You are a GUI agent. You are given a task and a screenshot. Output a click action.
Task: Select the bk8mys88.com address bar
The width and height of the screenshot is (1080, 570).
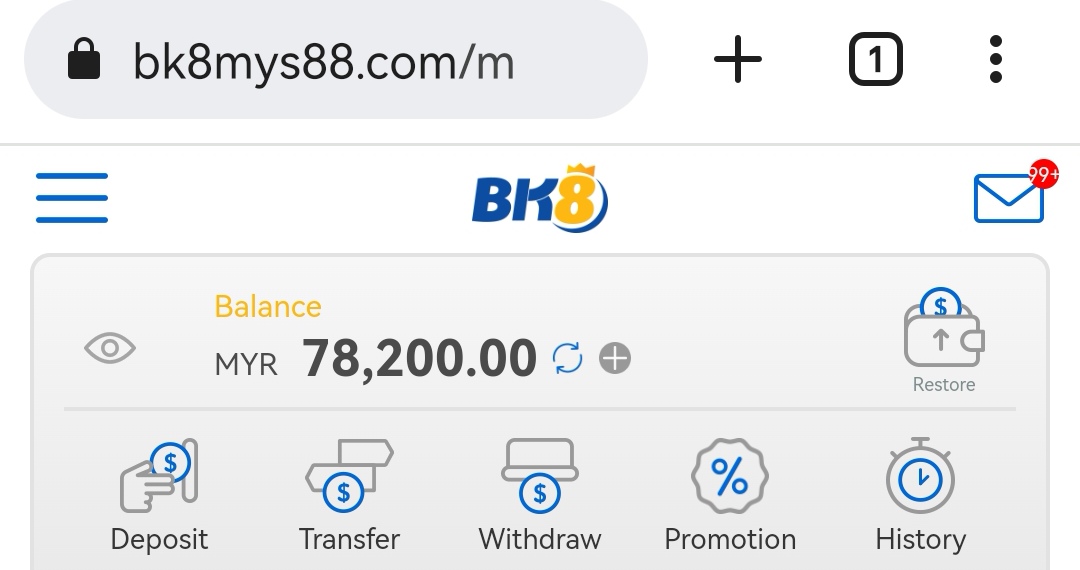335,60
